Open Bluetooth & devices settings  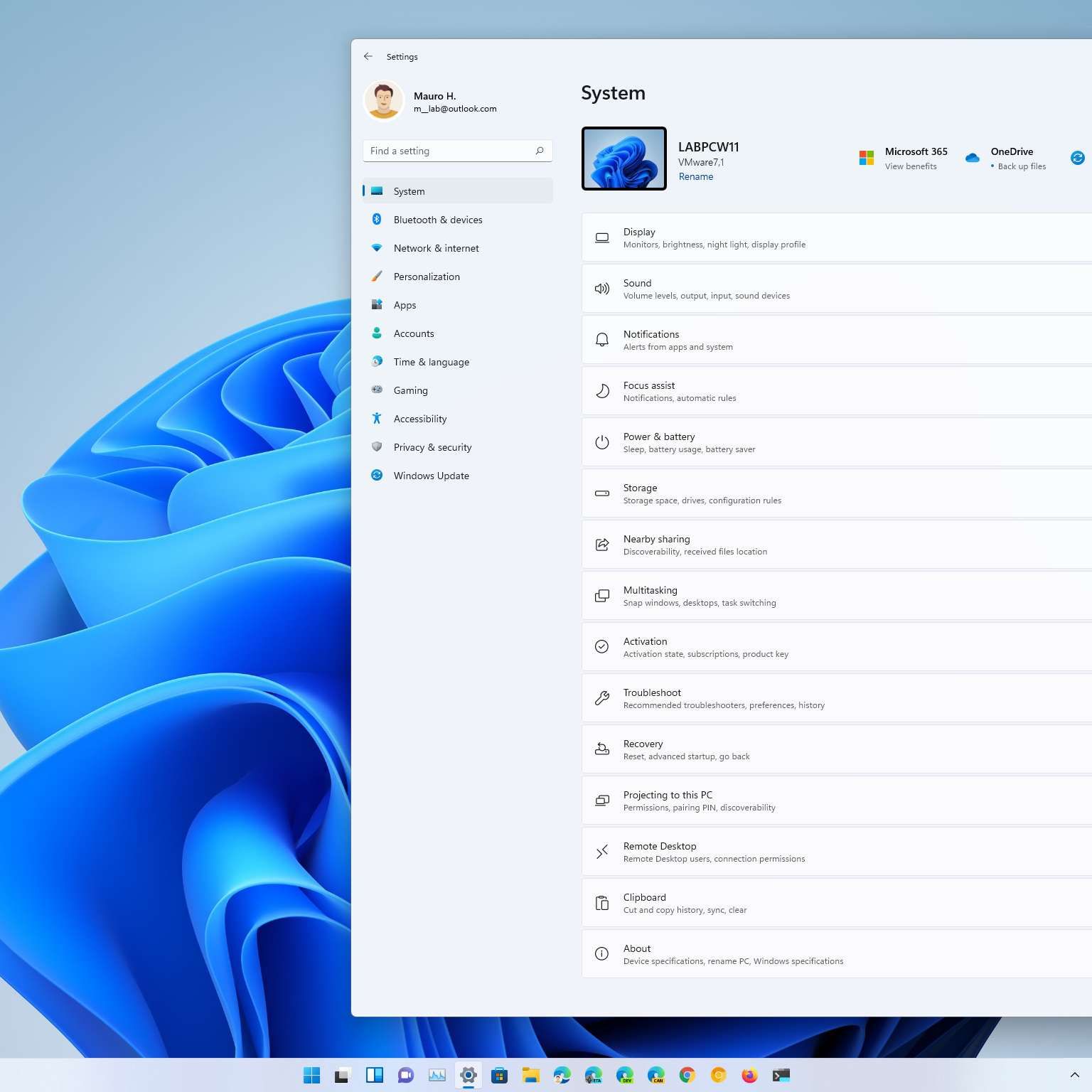[x=437, y=220]
